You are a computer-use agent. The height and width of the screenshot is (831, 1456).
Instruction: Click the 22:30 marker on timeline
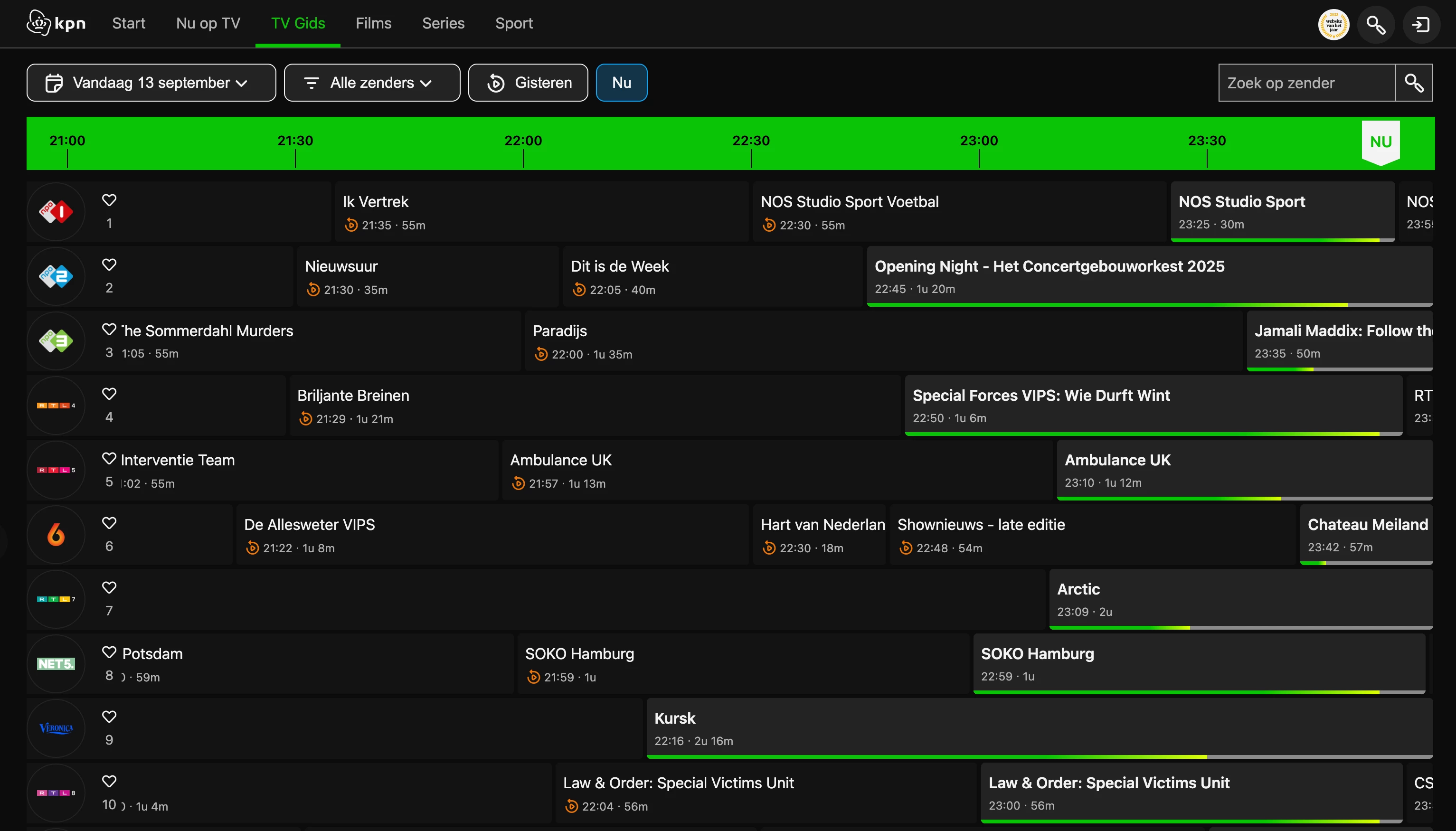(750, 142)
